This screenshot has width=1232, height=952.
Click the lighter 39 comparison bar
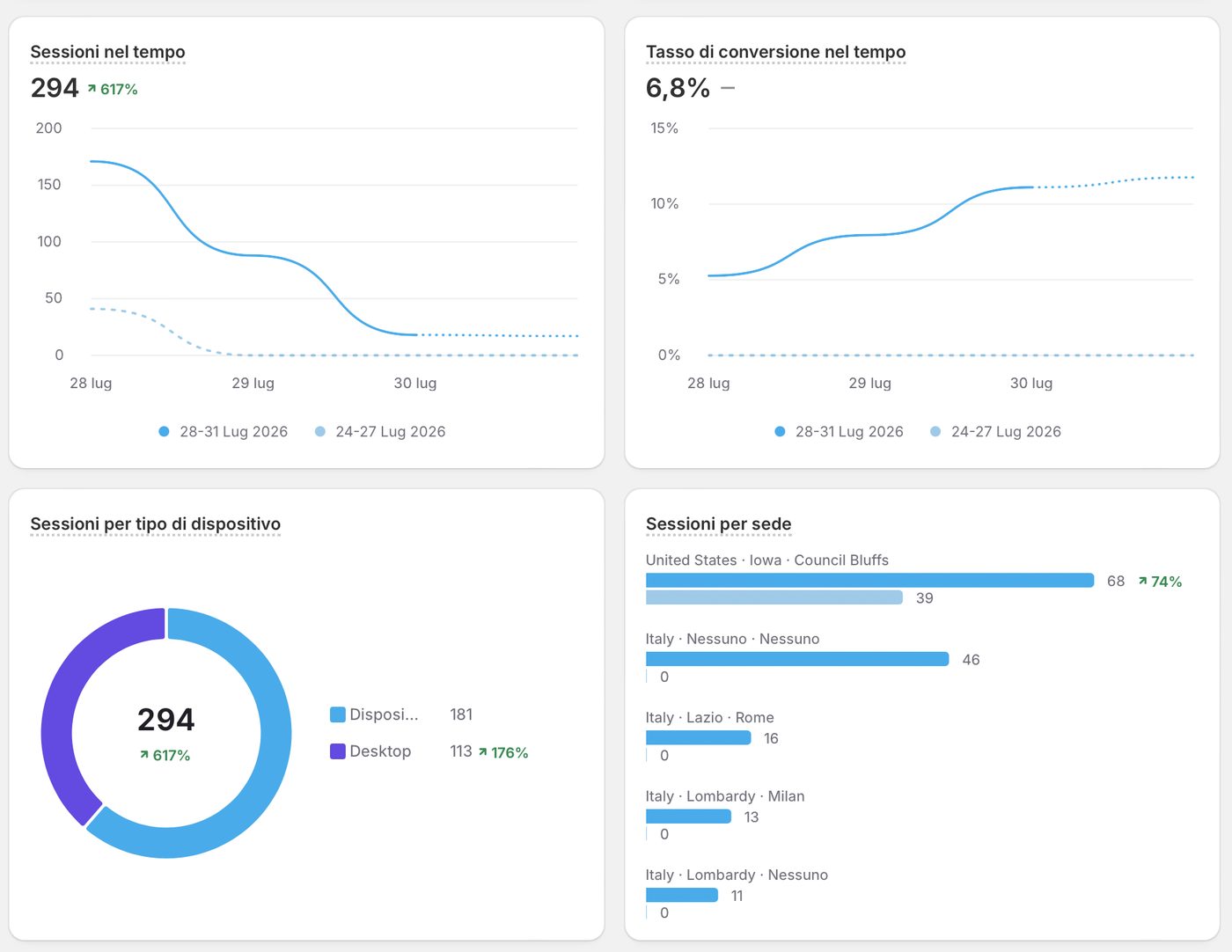[x=774, y=597]
